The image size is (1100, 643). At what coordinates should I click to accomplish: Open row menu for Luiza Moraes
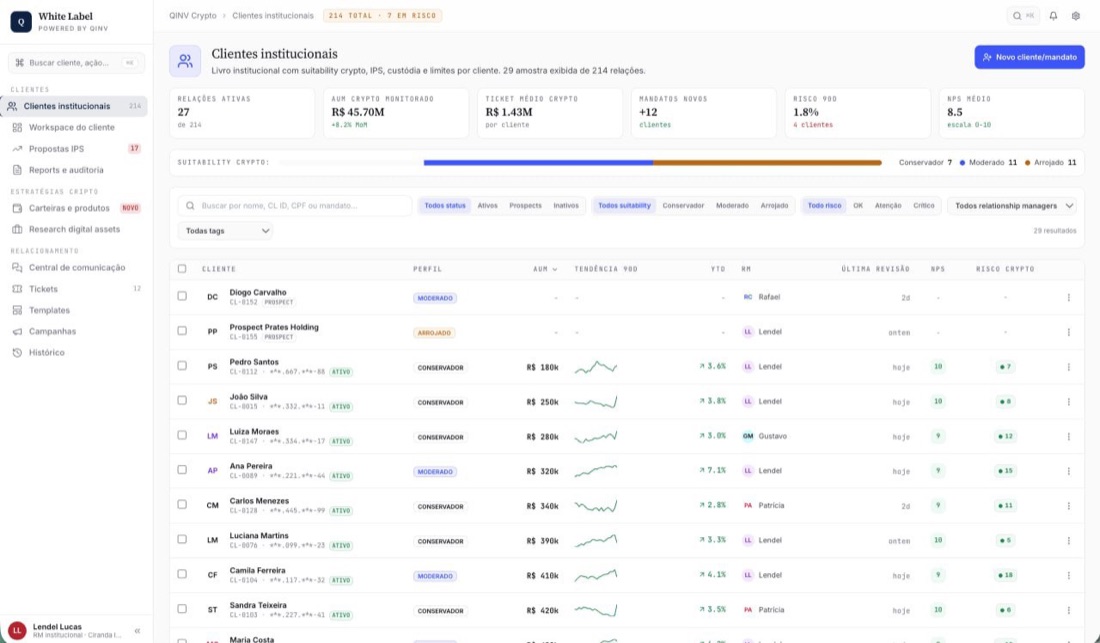tap(1068, 436)
